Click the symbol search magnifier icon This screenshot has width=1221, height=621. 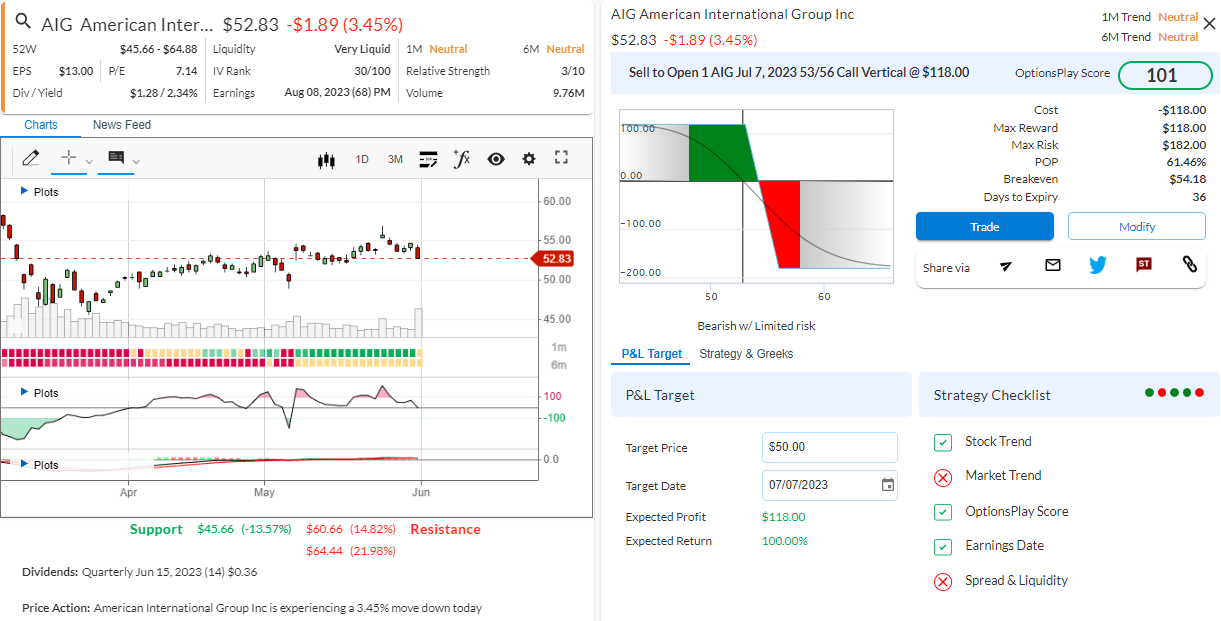[25, 22]
